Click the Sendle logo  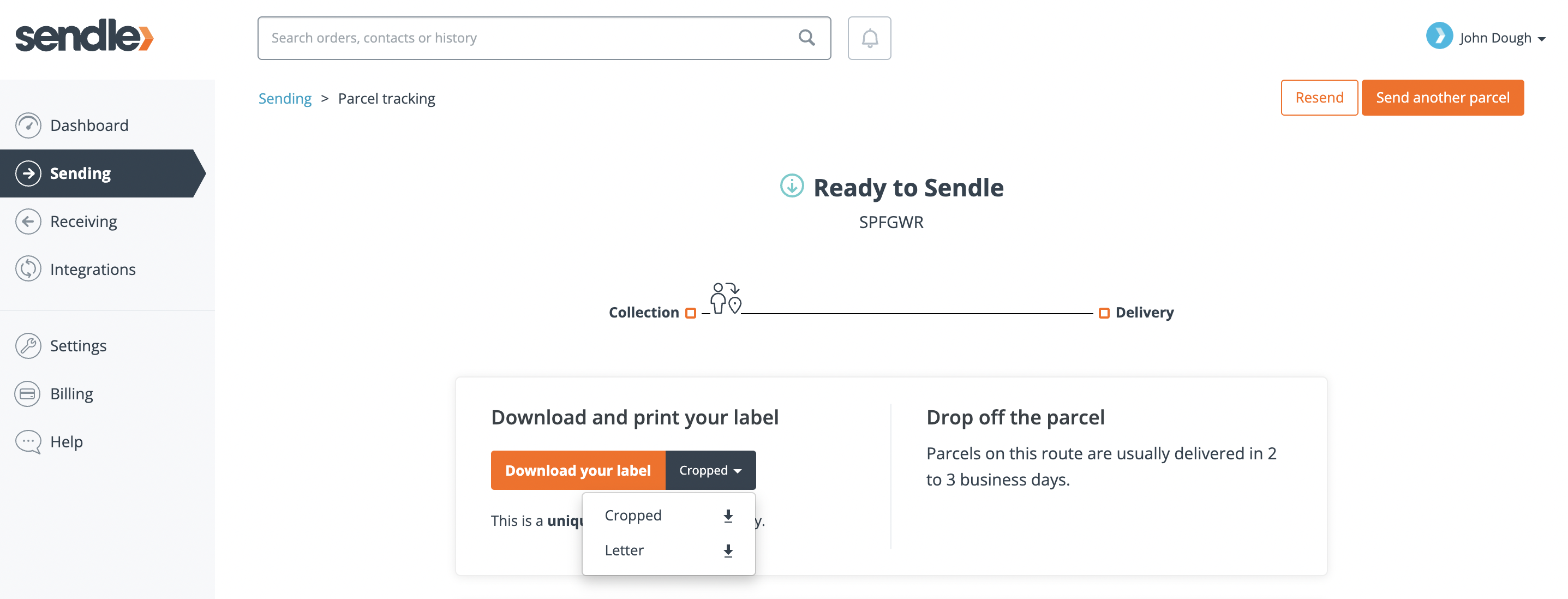click(x=85, y=35)
